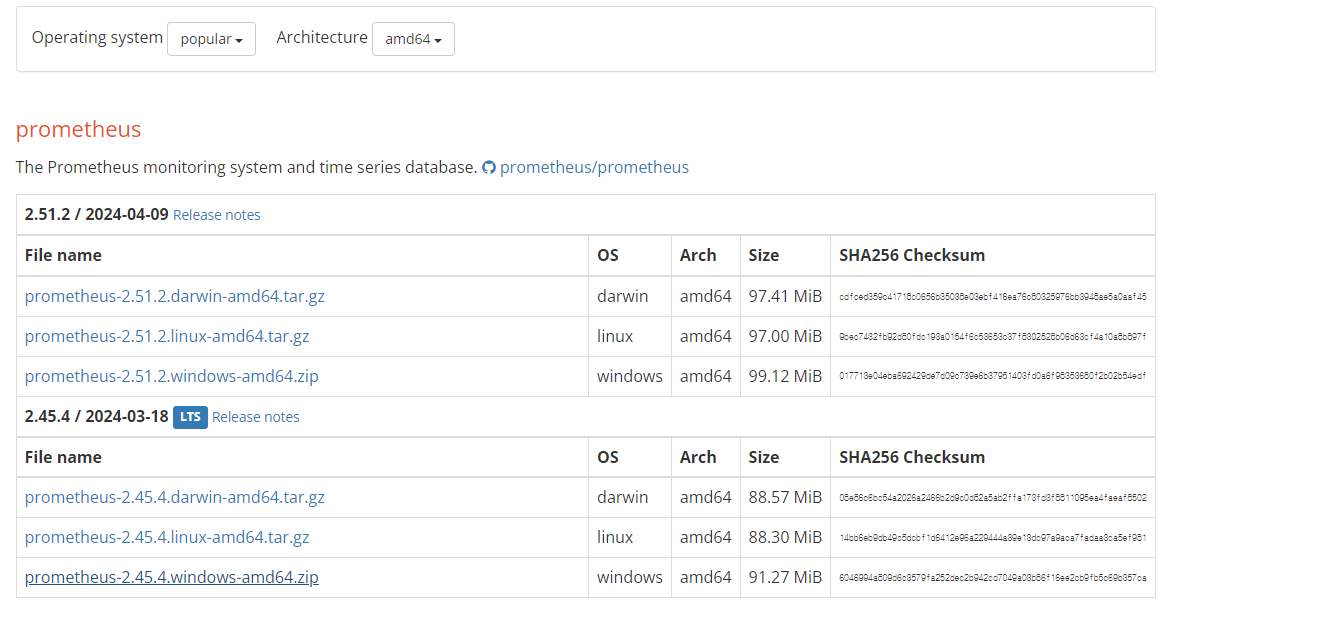Click 'linux' OS cell in 2.45.4 table
This screenshot has height=631, width=1337.
pos(630,537)
